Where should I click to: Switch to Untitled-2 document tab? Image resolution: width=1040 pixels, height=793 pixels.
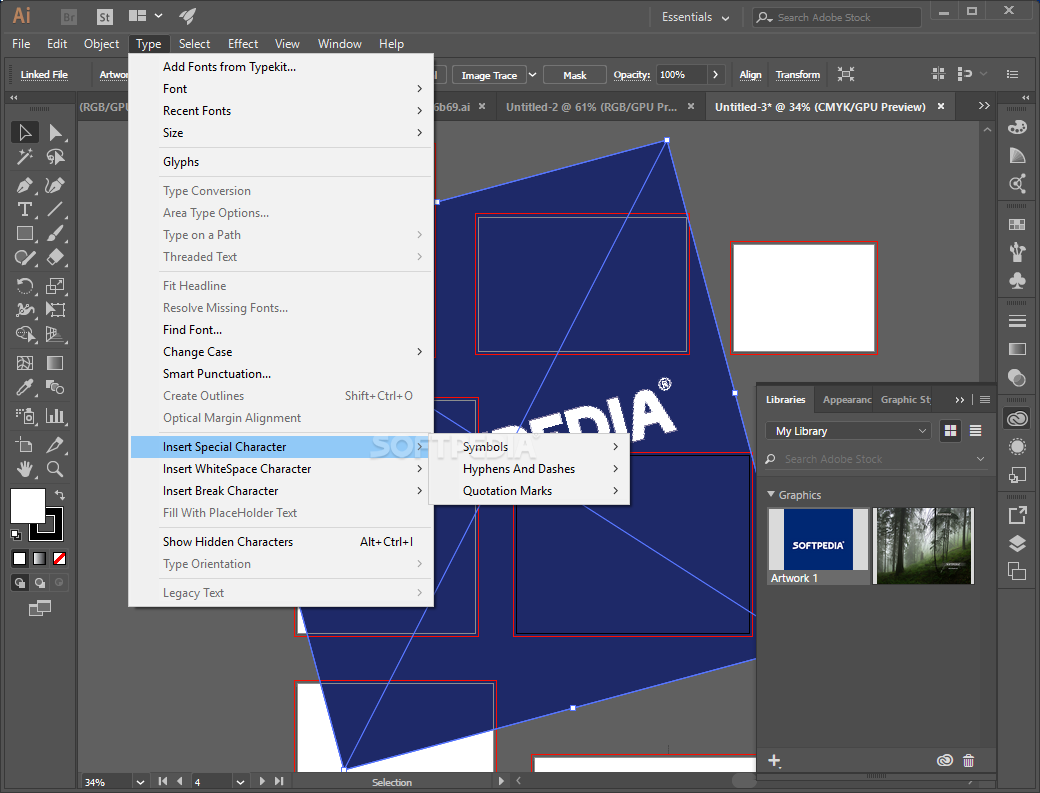pyautogui.click(x=591, y=107)
